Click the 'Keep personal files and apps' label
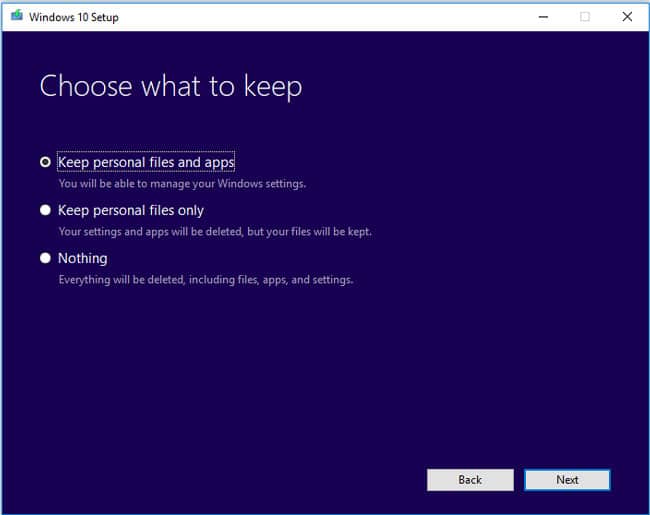Image resolution: width=650 pixels, height=515 pixels. click(146, 162)
